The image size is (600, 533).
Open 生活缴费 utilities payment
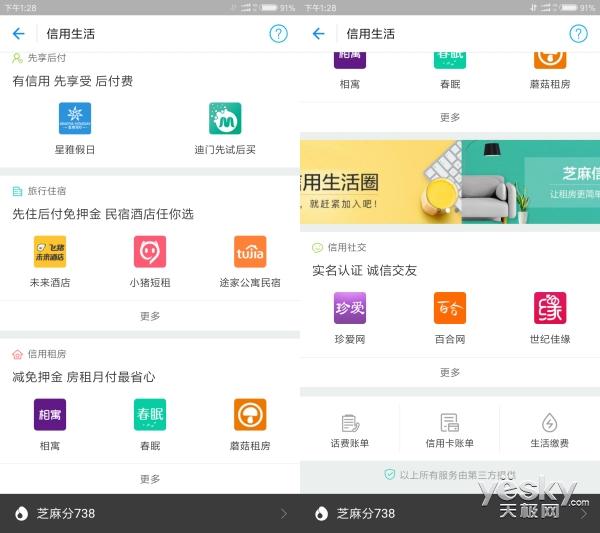(x=550, y=429)
